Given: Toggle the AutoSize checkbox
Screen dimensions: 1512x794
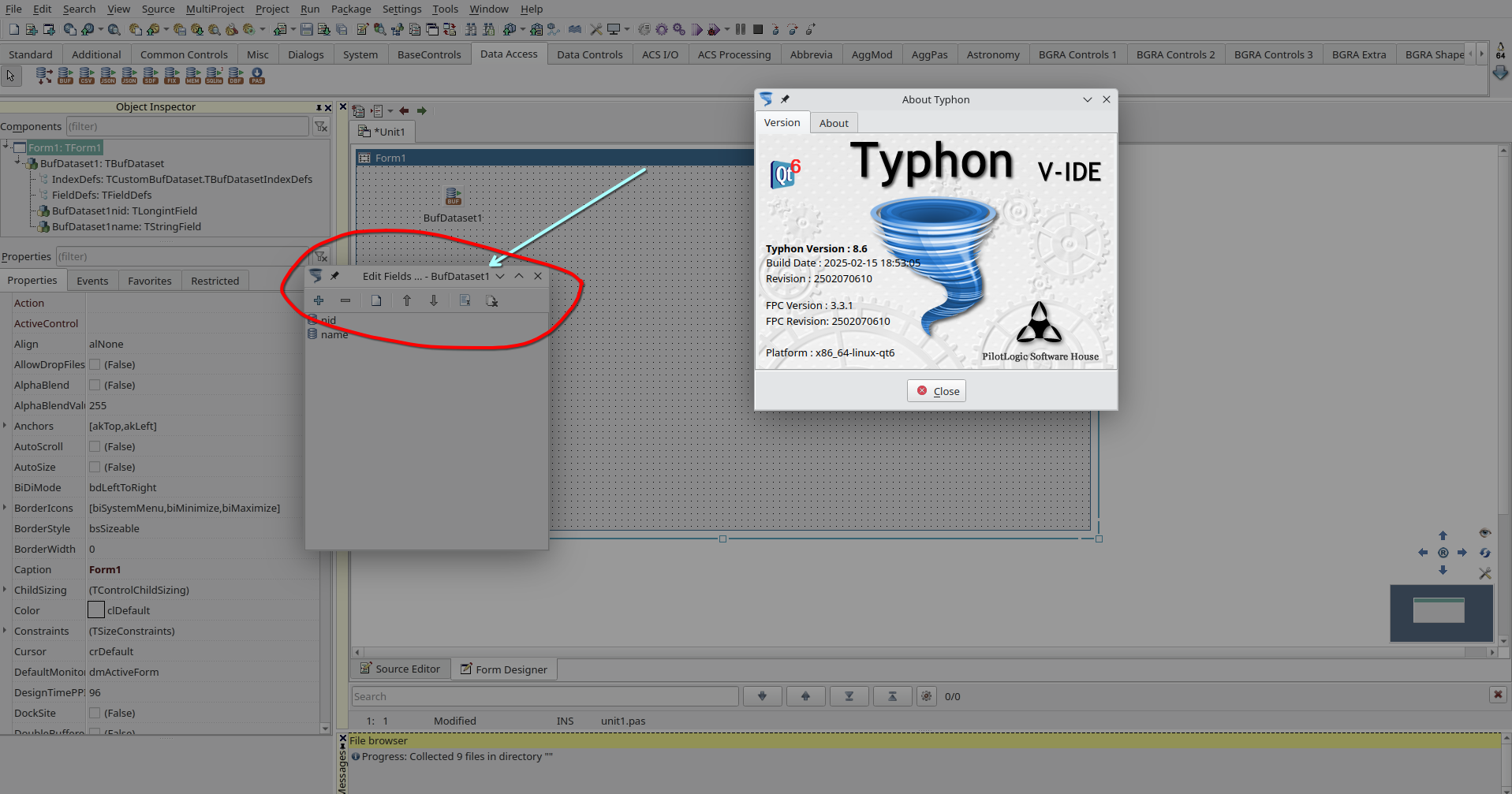Looking at the screenshot, I should click(x=95, y=467).
